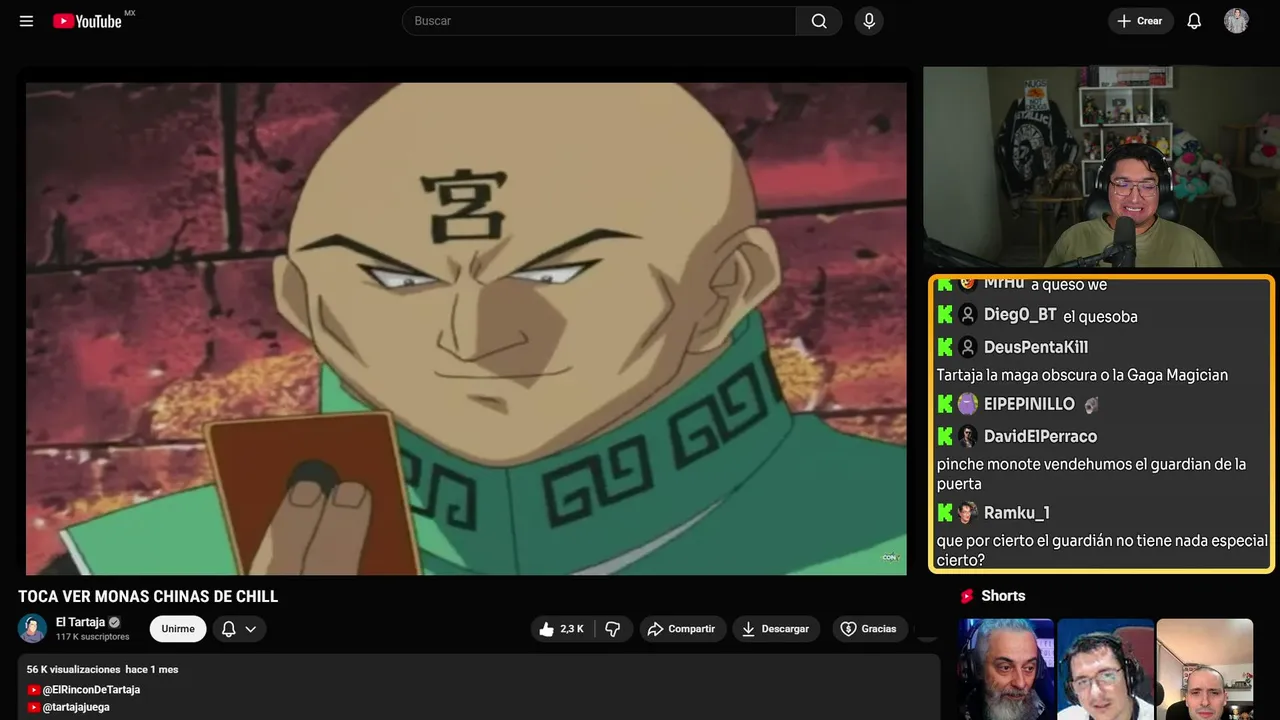
Task: Click the magnifier search button
Action: [x=819, y=21]
